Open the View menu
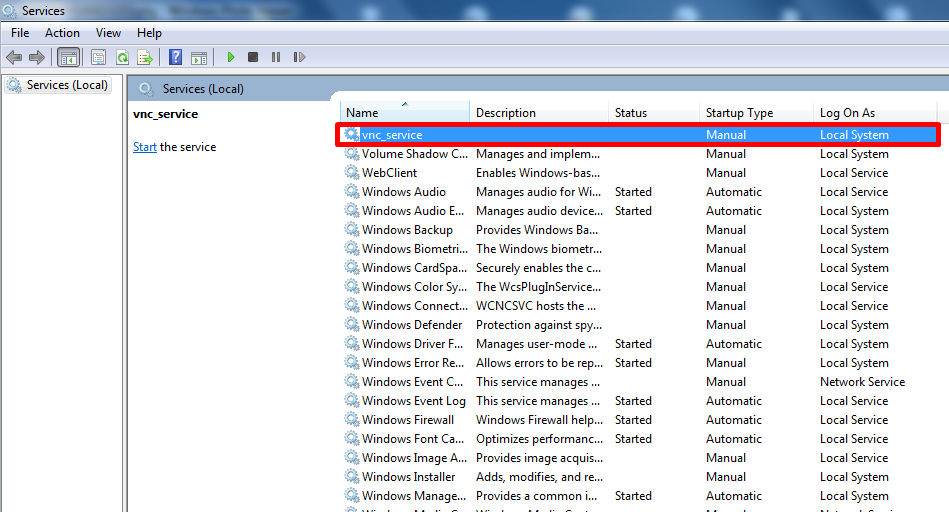Image resolution: width=949 pixels, height=512 pixels. pos(108,33)
